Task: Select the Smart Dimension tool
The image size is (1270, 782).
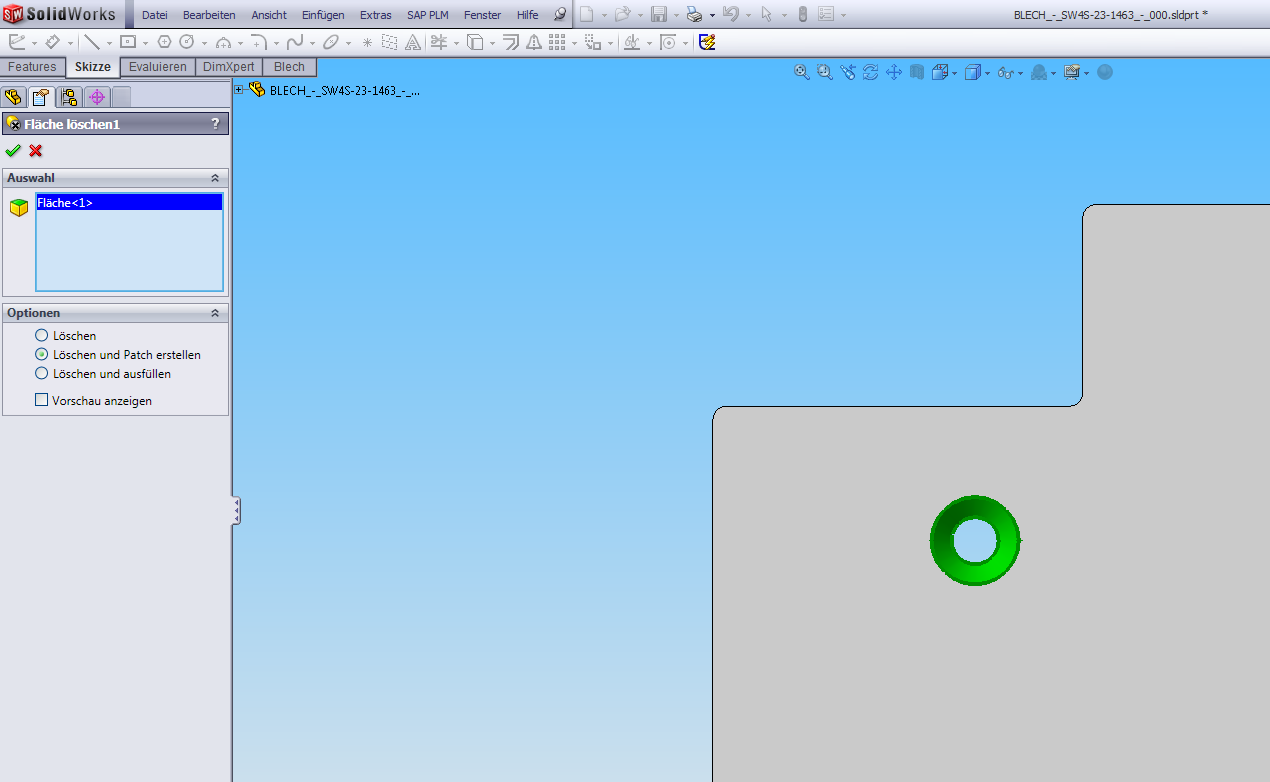Action: point(53,42)
